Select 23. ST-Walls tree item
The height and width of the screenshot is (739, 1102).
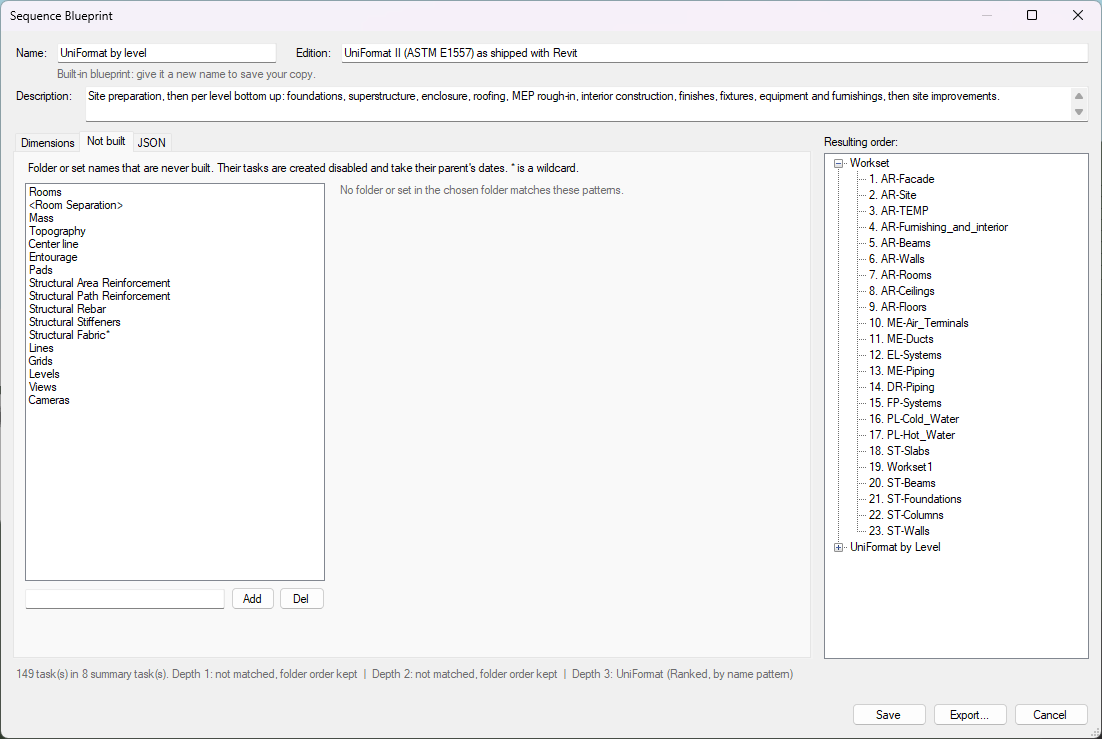click(x=899, y=531)
